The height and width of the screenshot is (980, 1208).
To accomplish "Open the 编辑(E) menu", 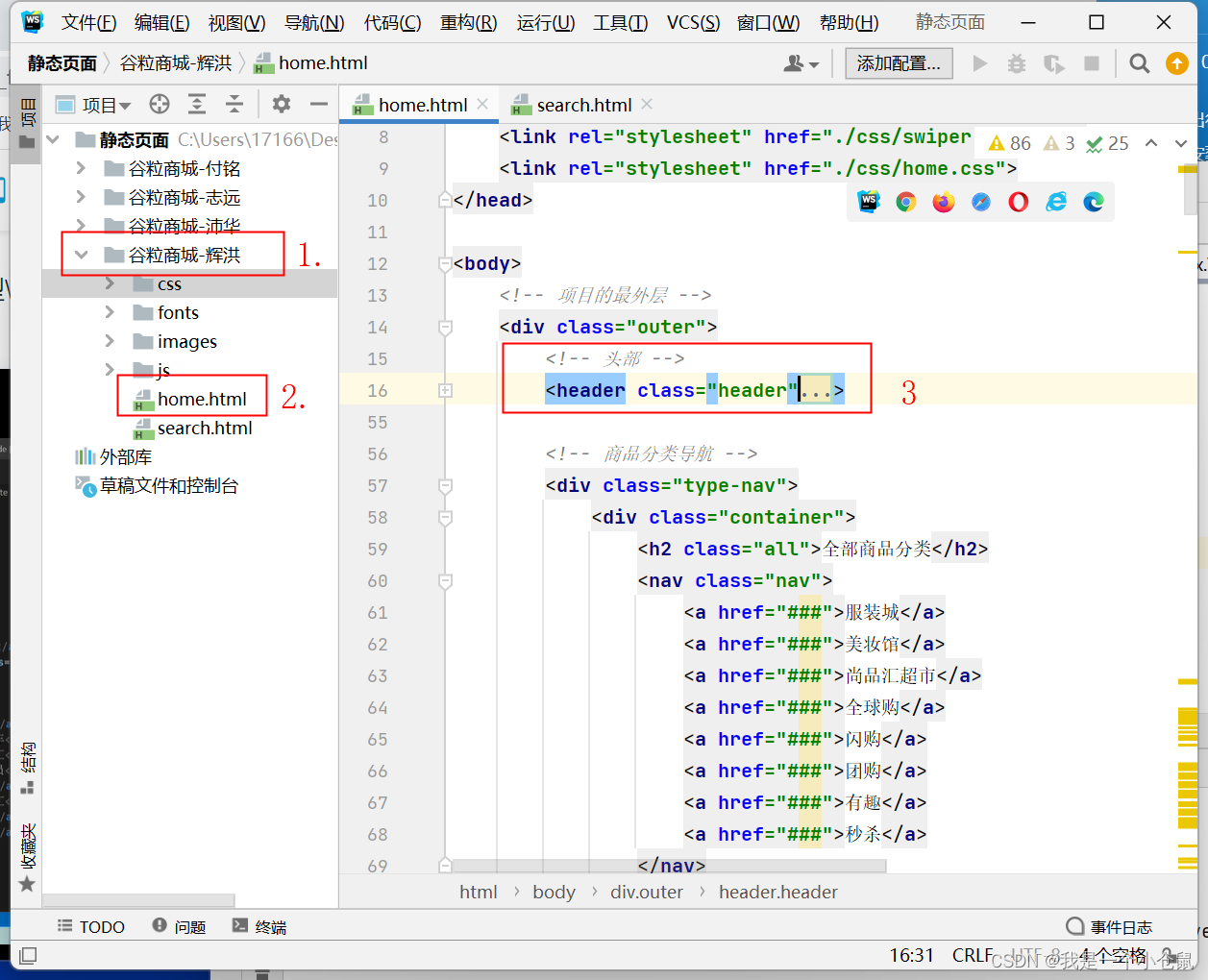I will click(x=161, y=22).
